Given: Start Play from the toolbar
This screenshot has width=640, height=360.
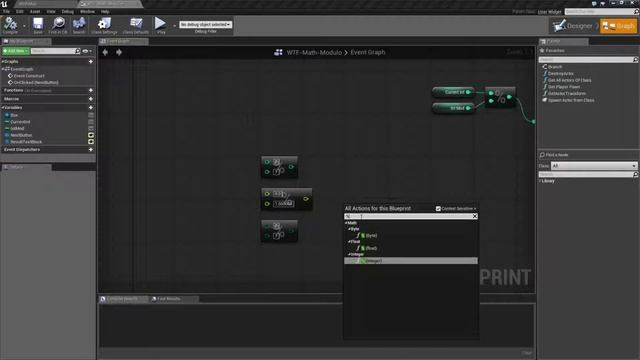Looking at the screenshot, I should pyautogui.click(x=160, y=24).
